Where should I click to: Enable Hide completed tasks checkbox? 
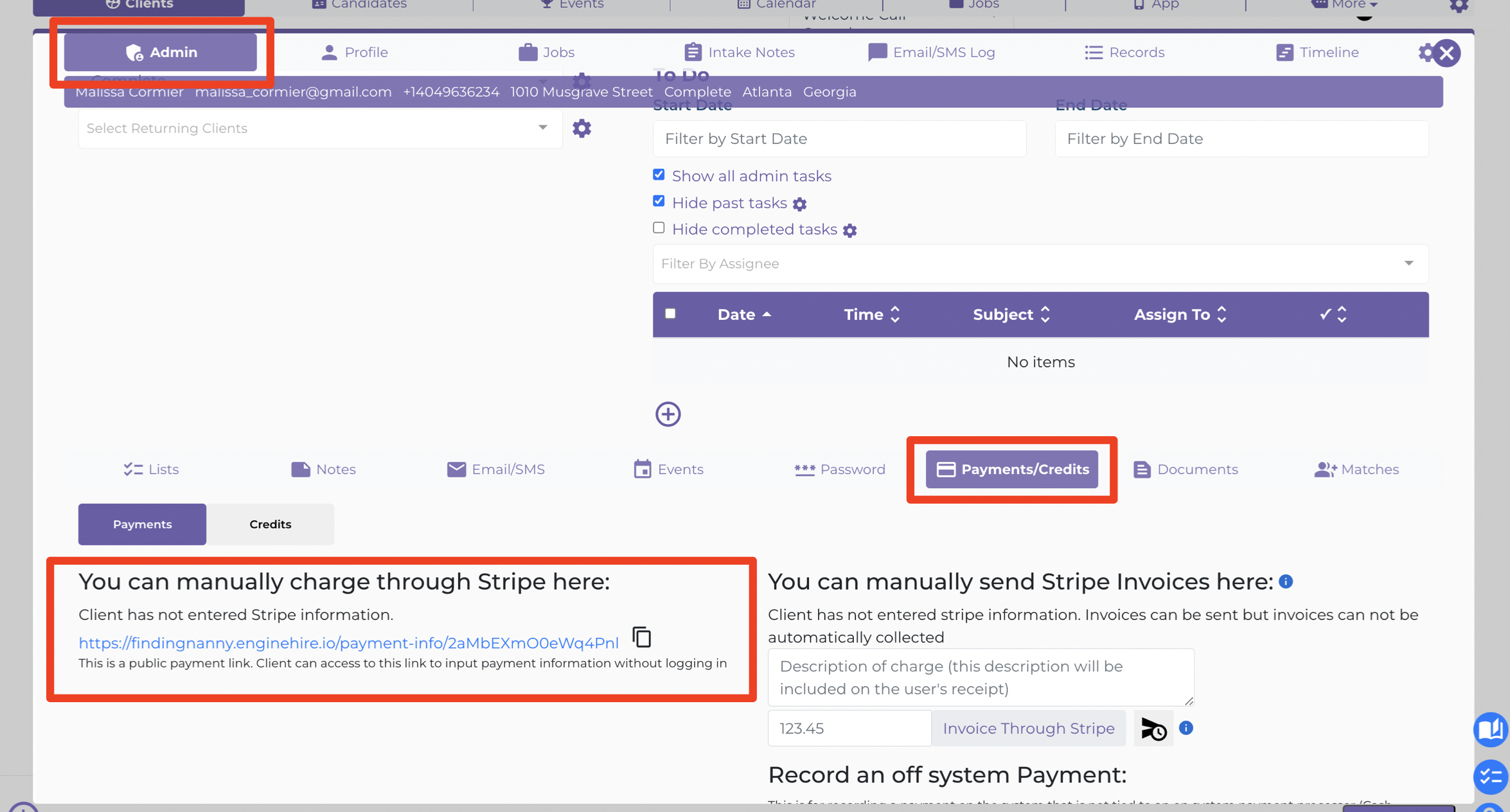coord(659,228)
